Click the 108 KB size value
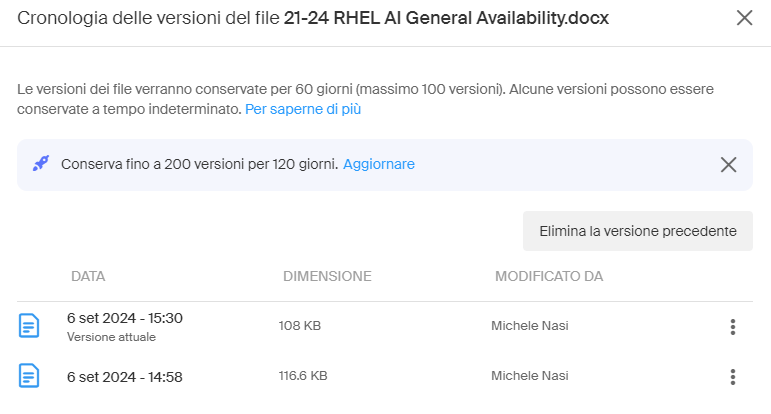This screenshot has width=771, height=414. [299, 325]
